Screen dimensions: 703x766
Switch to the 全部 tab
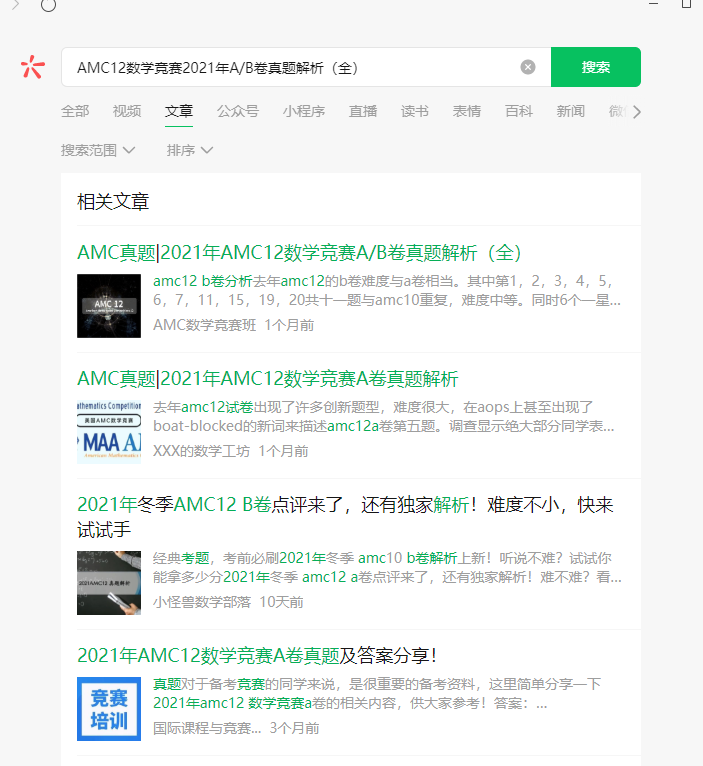pyautogui.click(x=75, y=111)
